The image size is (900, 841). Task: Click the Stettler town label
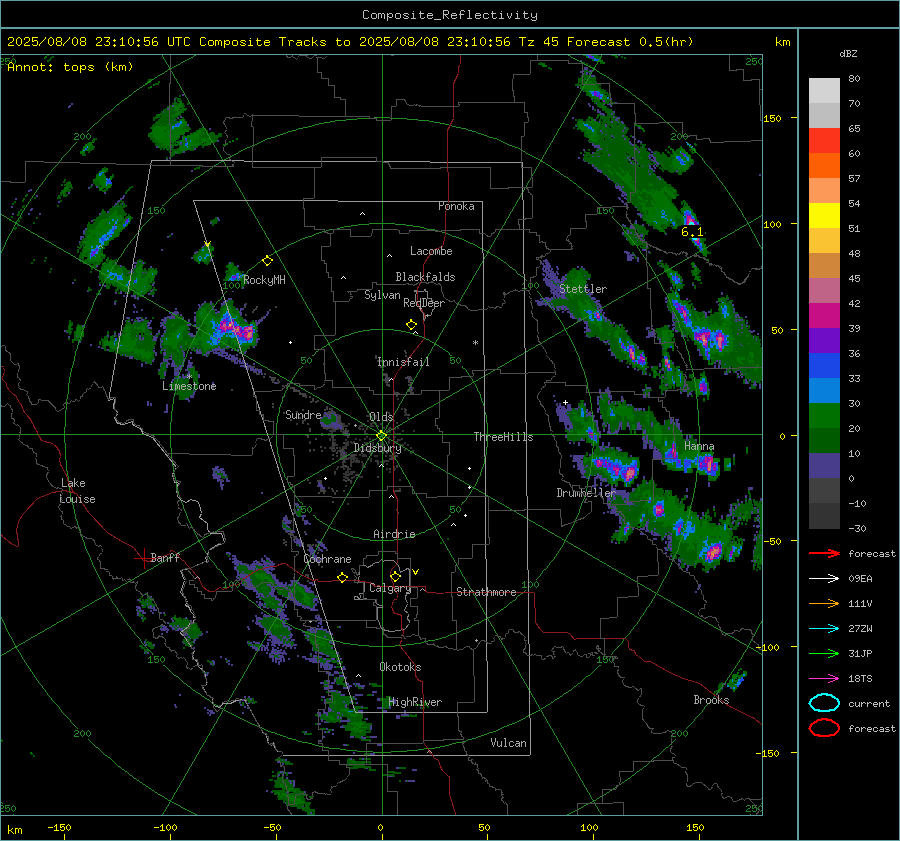583,289
